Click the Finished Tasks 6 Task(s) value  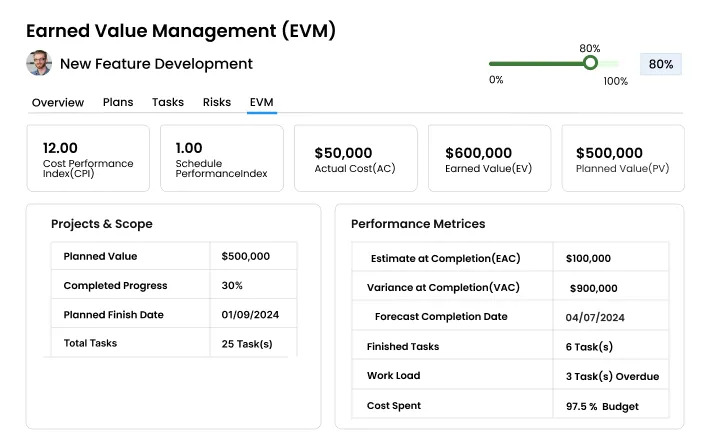pos(589,347)
